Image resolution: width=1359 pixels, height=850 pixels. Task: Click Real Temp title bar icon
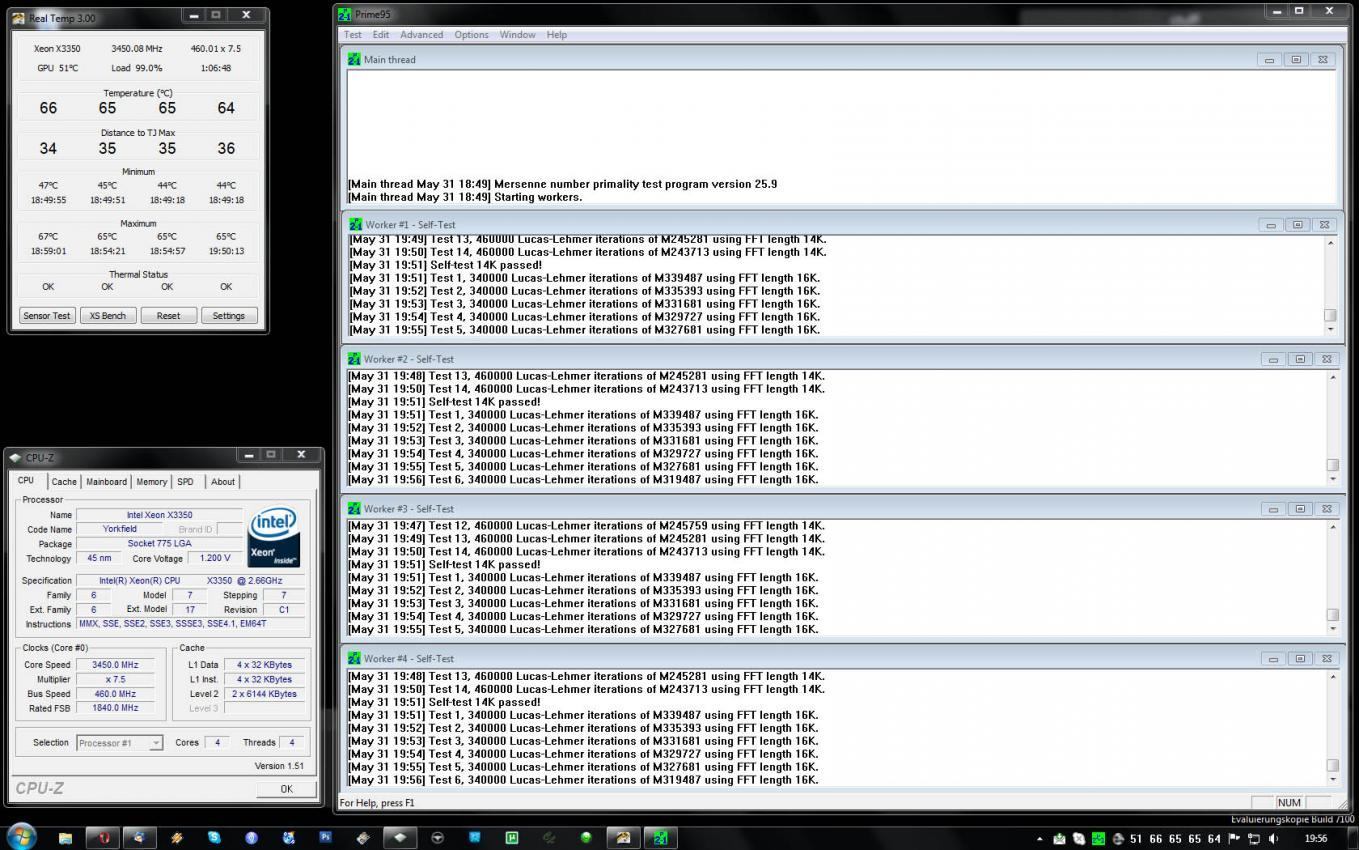[x=18, y=18]
